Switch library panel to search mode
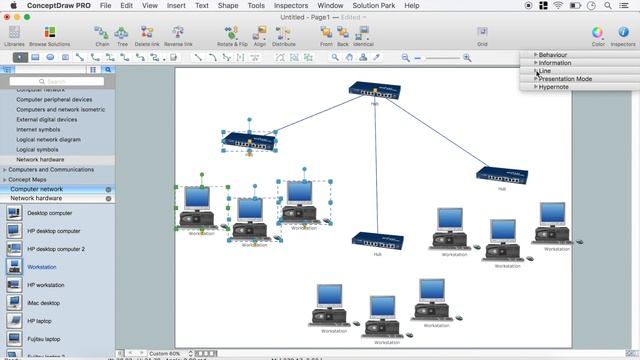Image resolution: width=640 pixels, height=360 pixels. [108, 70]
